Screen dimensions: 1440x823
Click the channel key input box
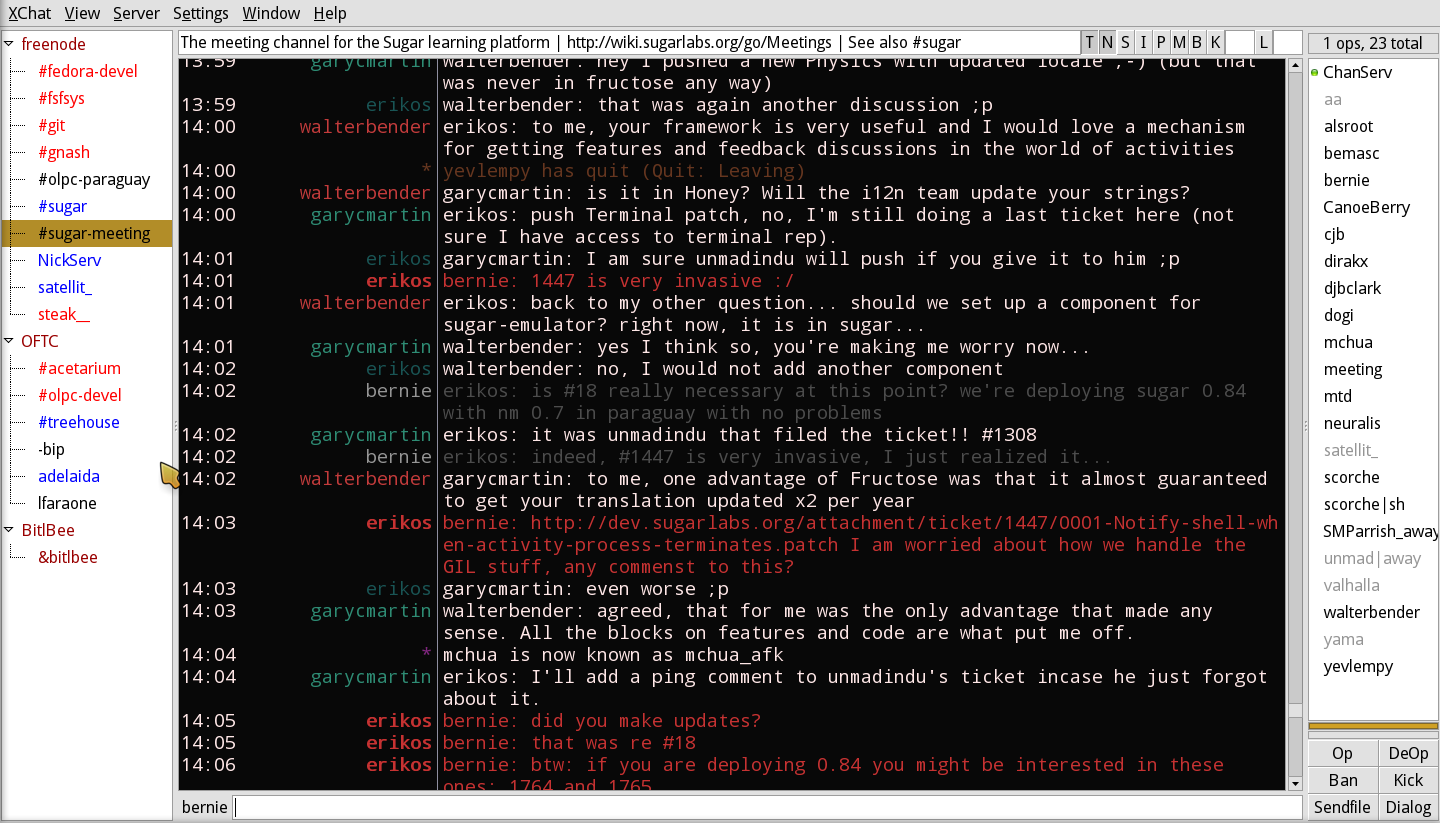click(x=1239, y=42)
